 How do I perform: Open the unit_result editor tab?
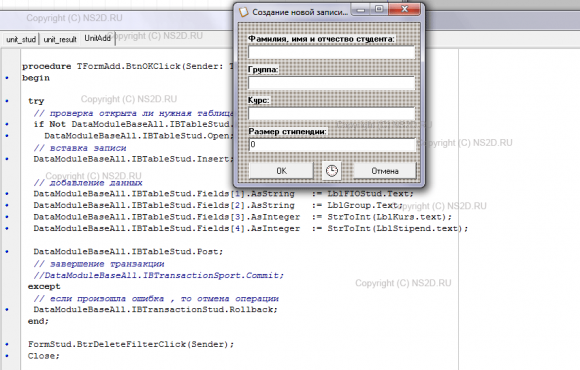(x=60, y=39)
